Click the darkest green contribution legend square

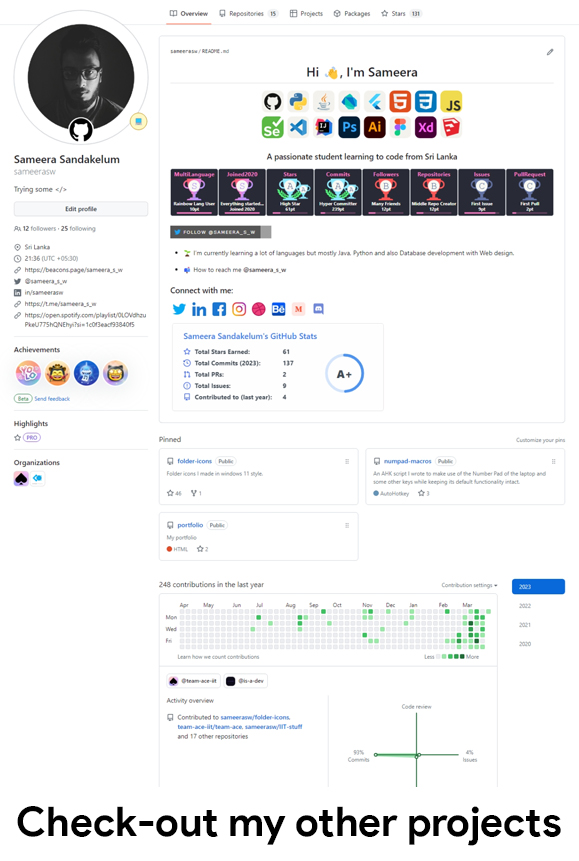462,656
